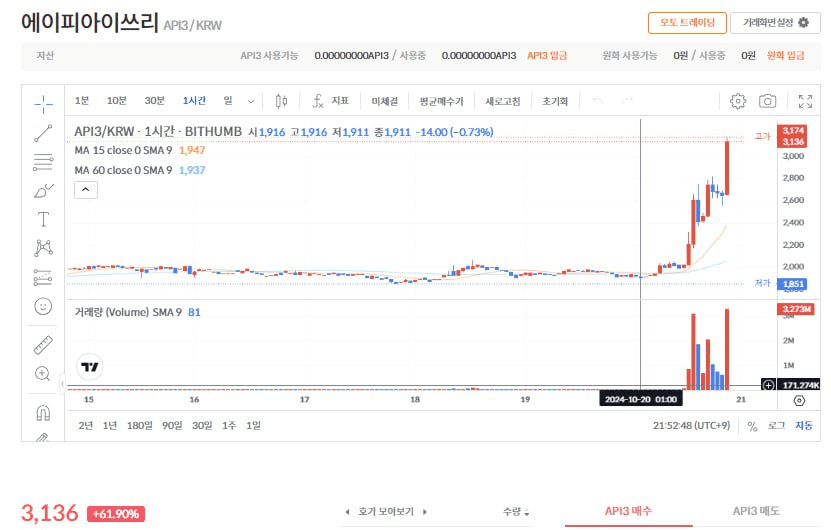This screenshot has height=530, width=831.
Task: Toggle 로그 log scale
Action: [776, 426]
